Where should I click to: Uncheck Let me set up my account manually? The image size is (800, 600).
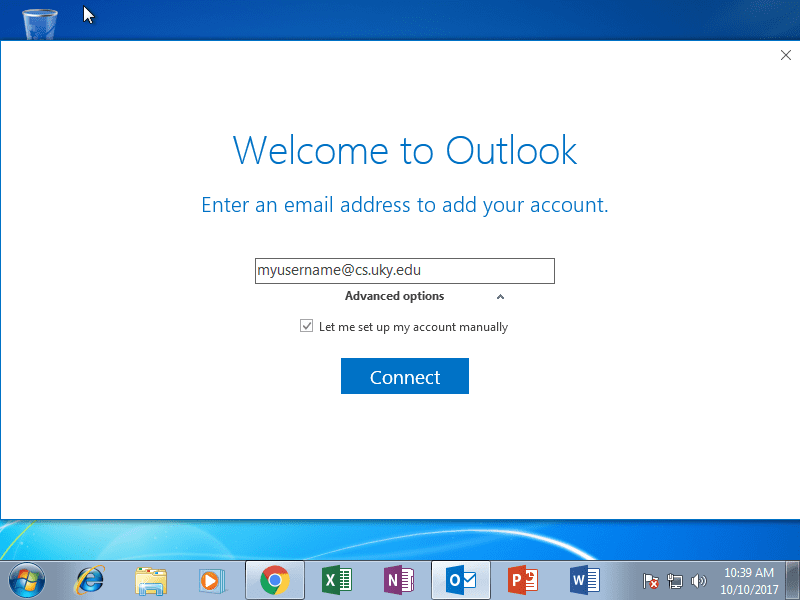pyautogui.click(x=306, y=326)
